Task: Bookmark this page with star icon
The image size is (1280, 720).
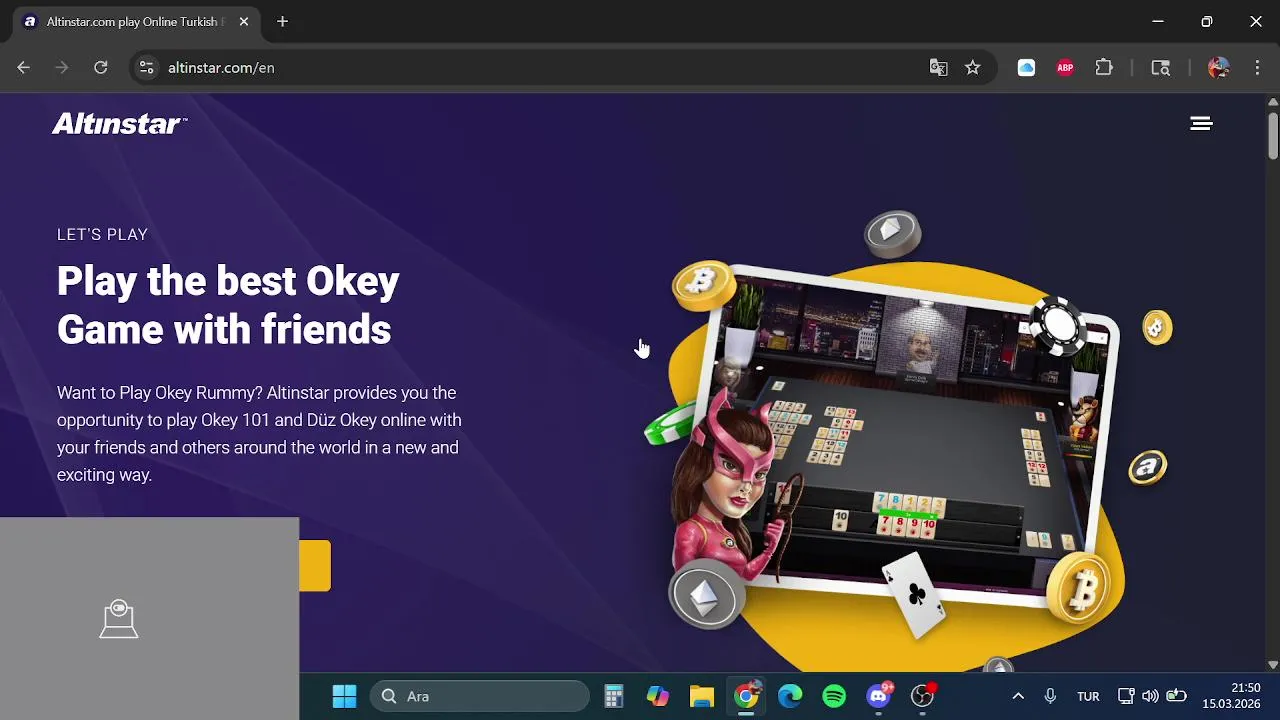Action: point(972,67)
